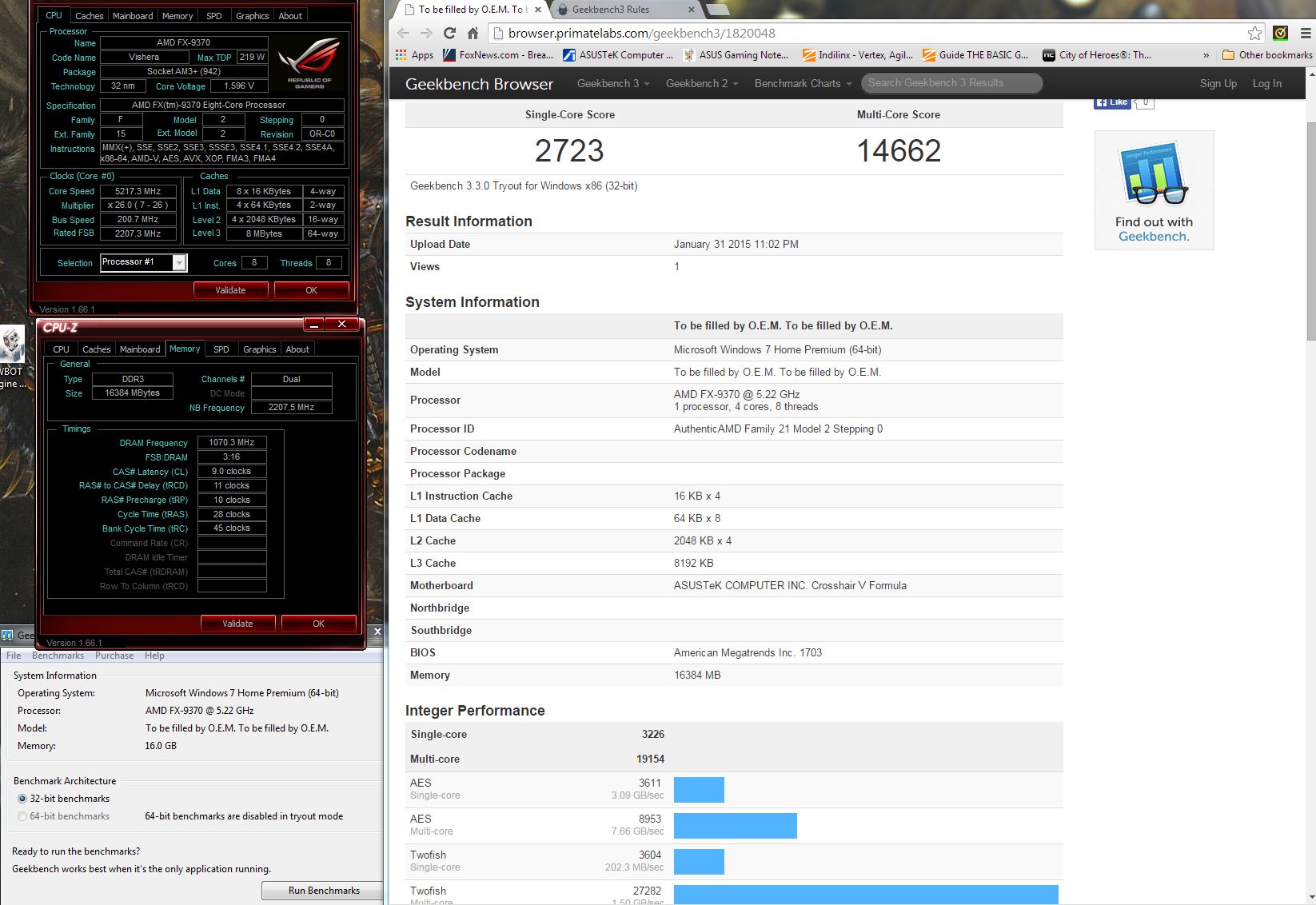Open the Guide THE BASIC bookmark
The width and height of the screenshot is (1316, 905).
tap(975, 55)
